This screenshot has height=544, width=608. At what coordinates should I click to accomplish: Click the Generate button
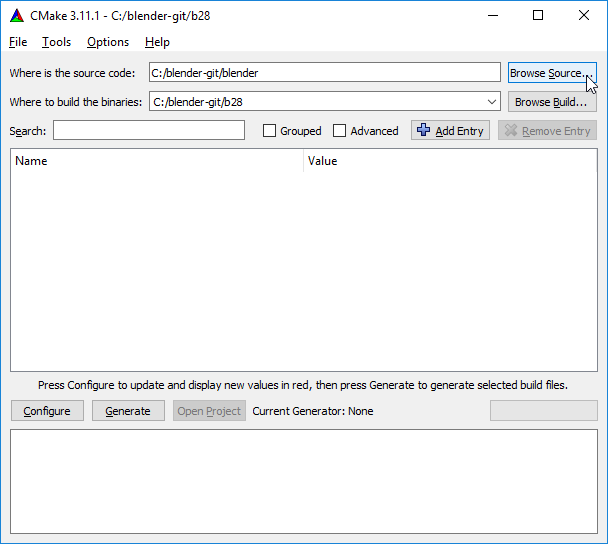pyautogui.click(x=128, y=411)
